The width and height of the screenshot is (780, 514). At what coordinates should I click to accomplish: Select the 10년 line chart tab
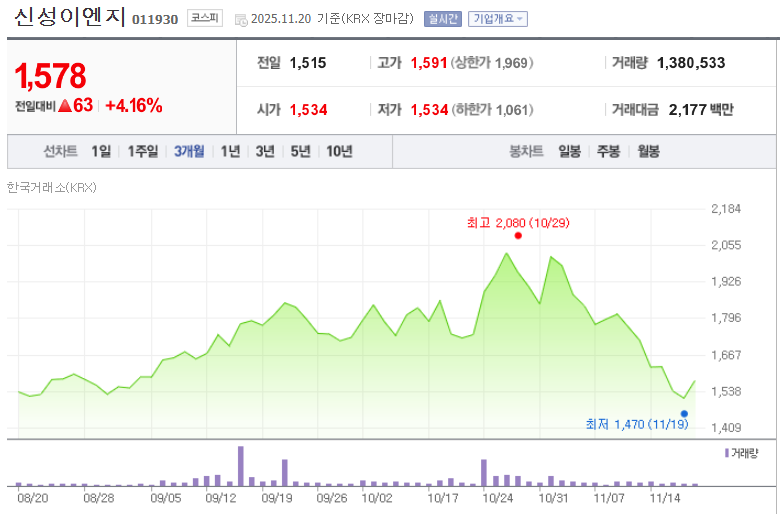point(339,151)
